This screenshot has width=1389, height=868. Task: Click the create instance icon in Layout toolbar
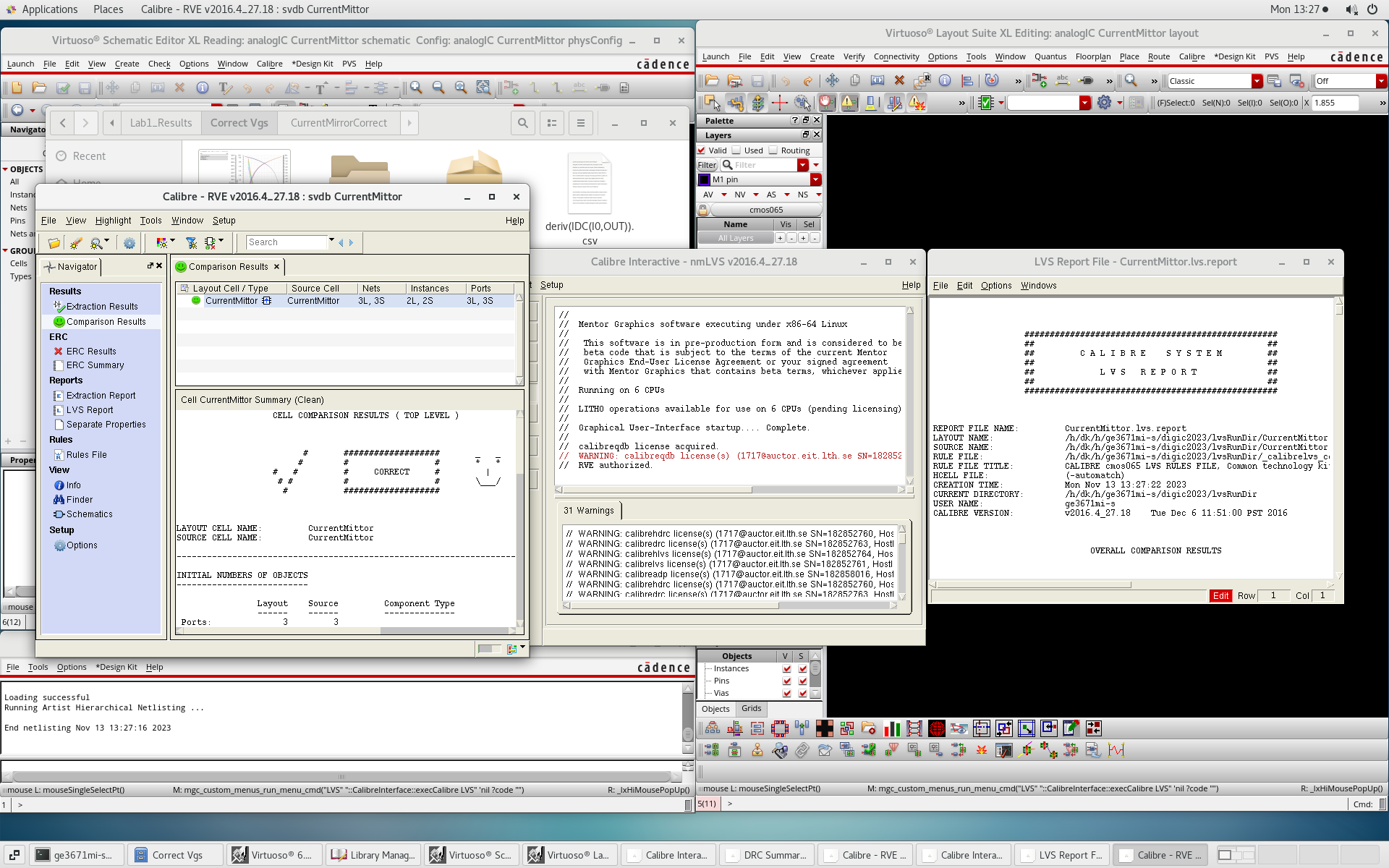(1040, 81)
